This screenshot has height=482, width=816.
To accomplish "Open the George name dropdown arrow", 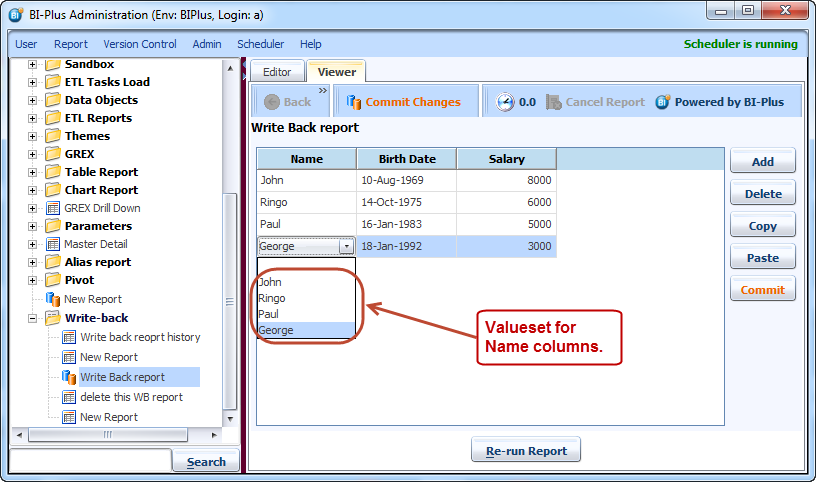I will [x=346, y=246].
